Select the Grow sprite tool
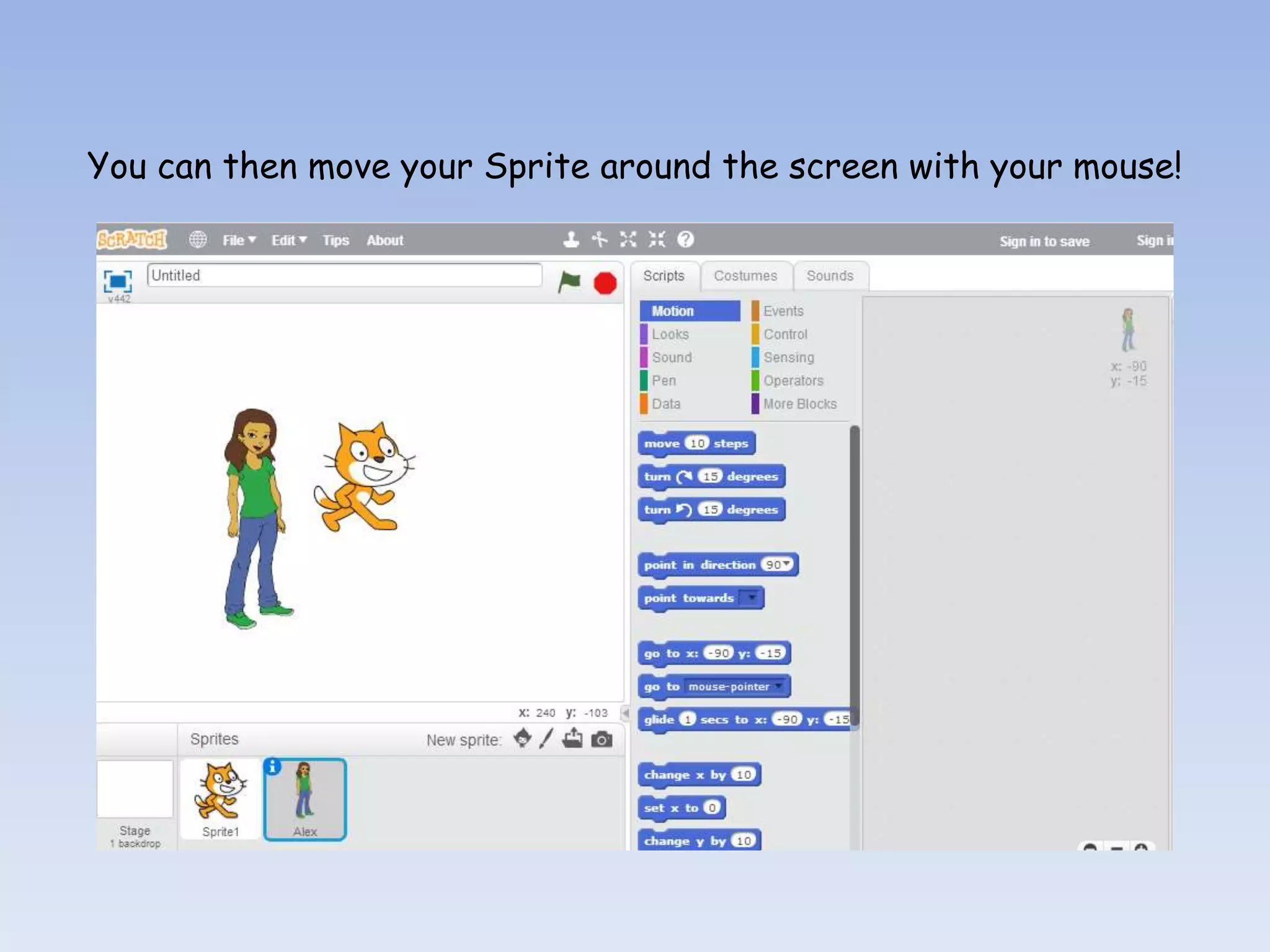1270x952 pixels. click(628, 239)
